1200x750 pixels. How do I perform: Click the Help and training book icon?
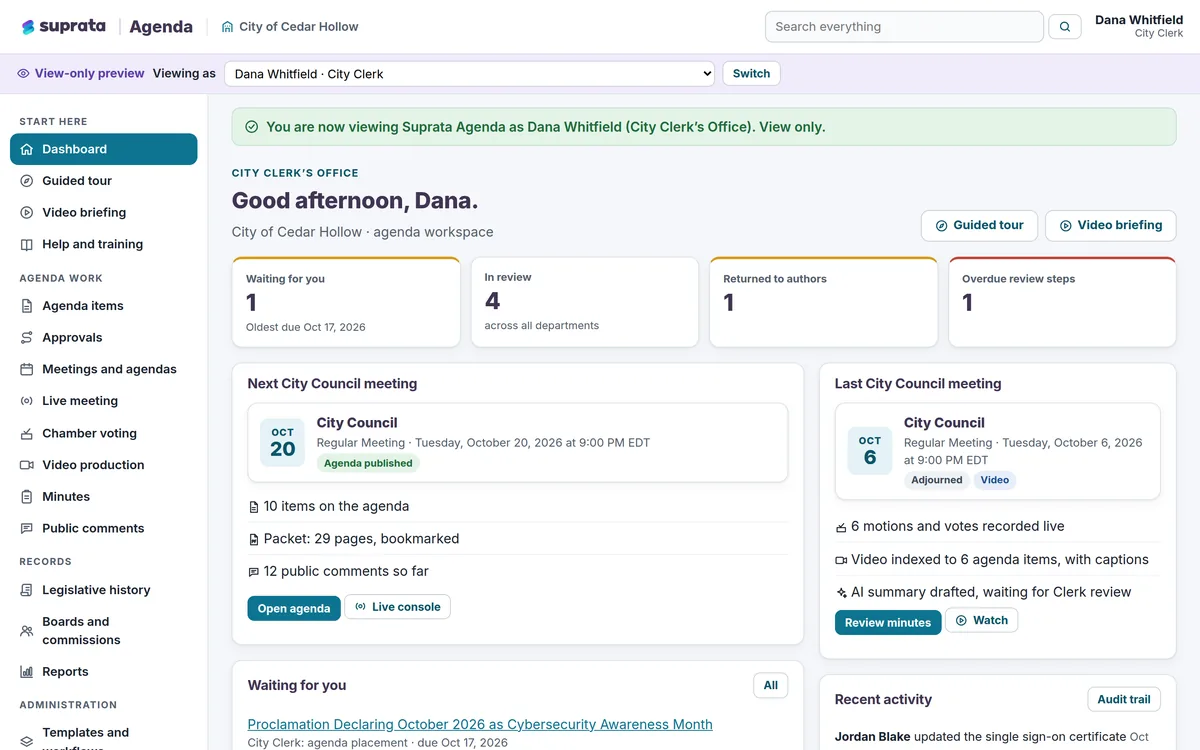click(27, 245)
